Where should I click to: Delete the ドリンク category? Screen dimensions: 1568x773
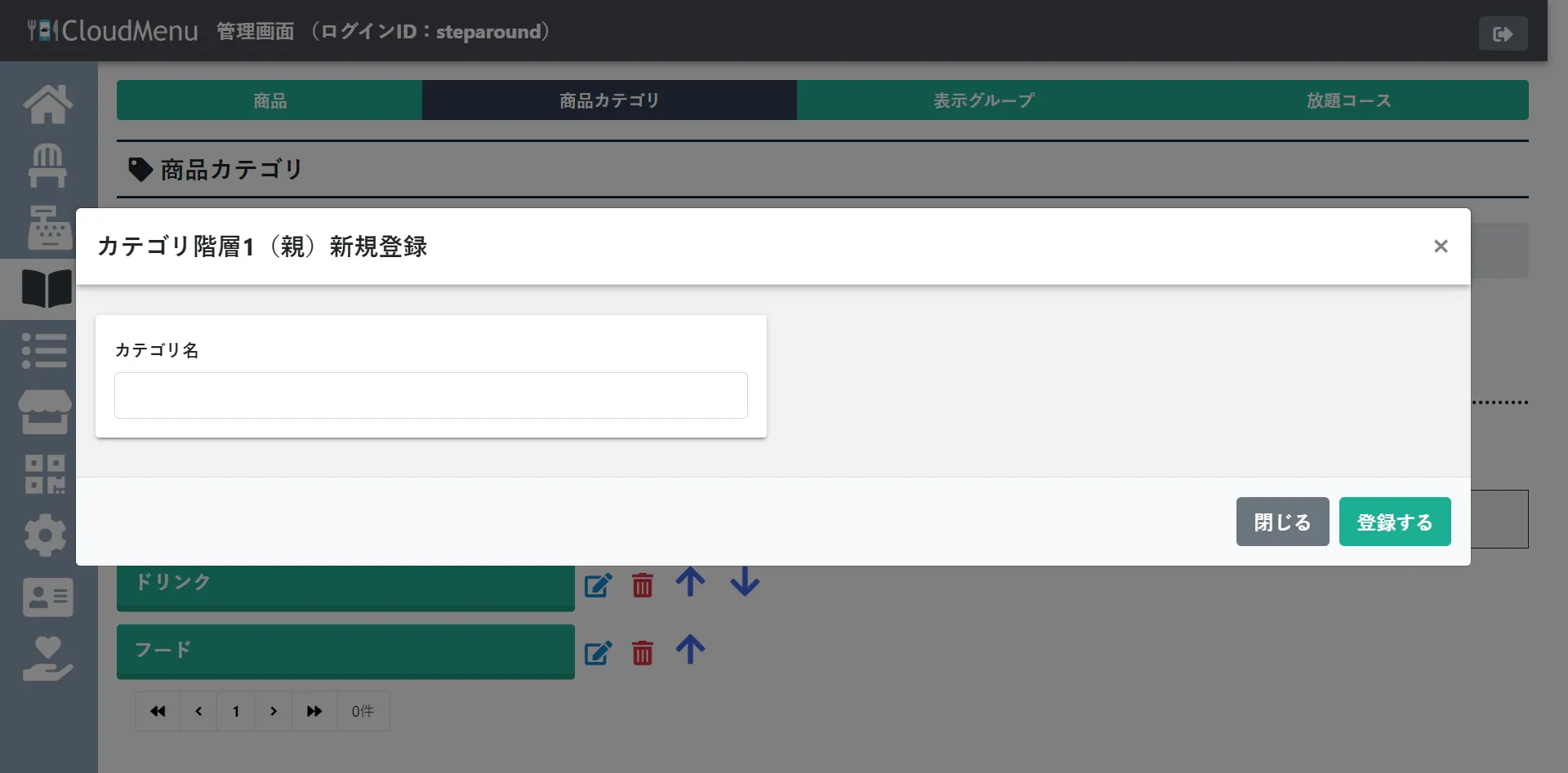point(643,584)
